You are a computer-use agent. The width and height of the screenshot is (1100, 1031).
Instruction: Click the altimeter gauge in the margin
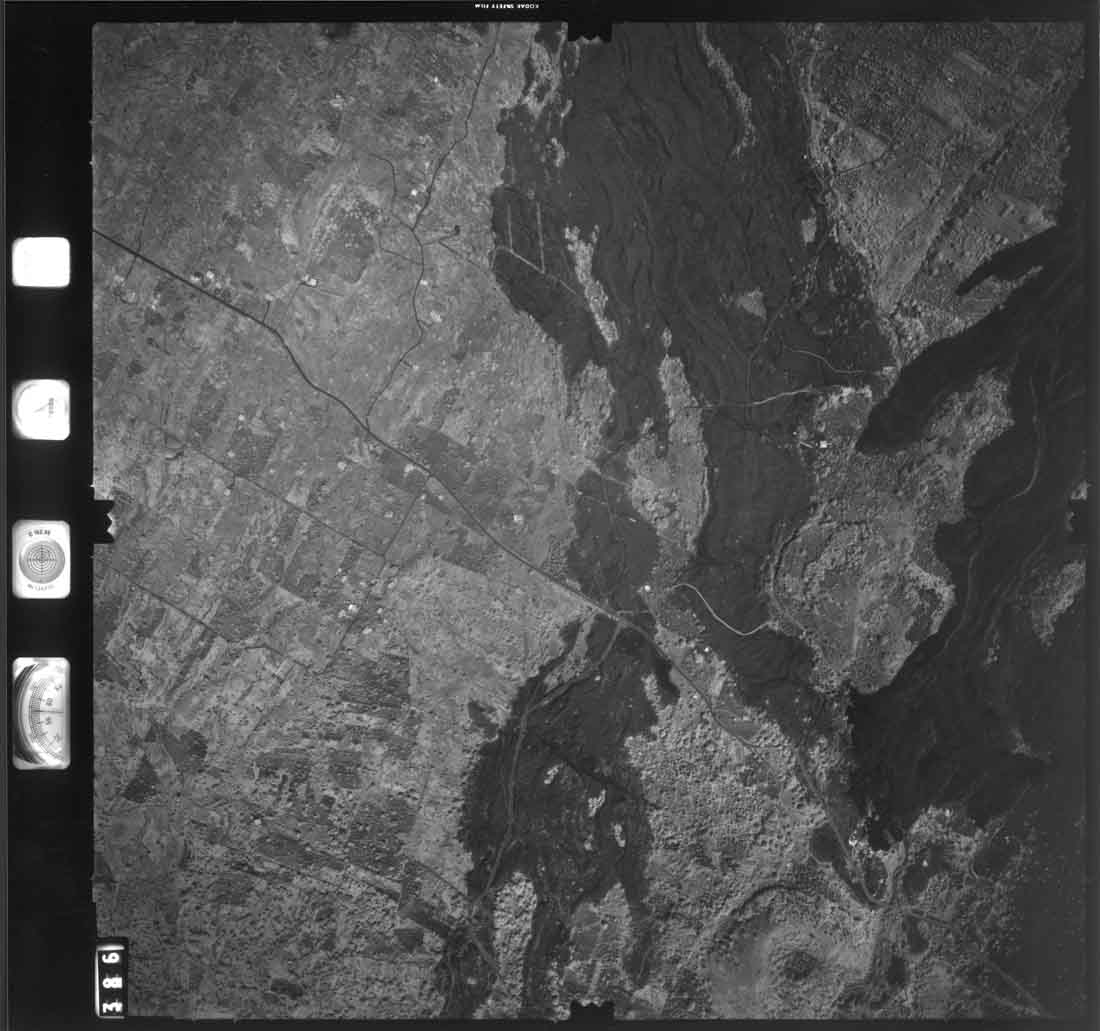pyautogui.click(x=41, y=713)
